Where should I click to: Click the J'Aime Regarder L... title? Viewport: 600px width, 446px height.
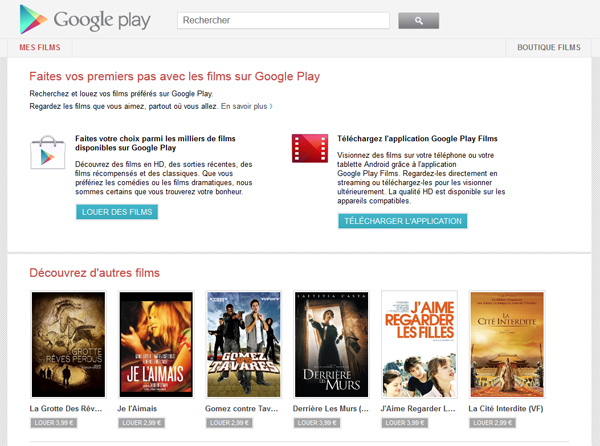click(x=418, y=409)
